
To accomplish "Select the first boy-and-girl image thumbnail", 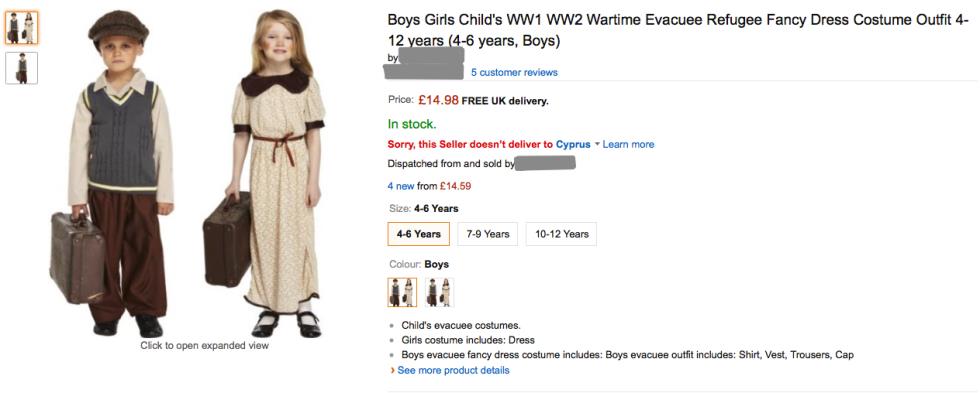I will click(x=21, y=27).
